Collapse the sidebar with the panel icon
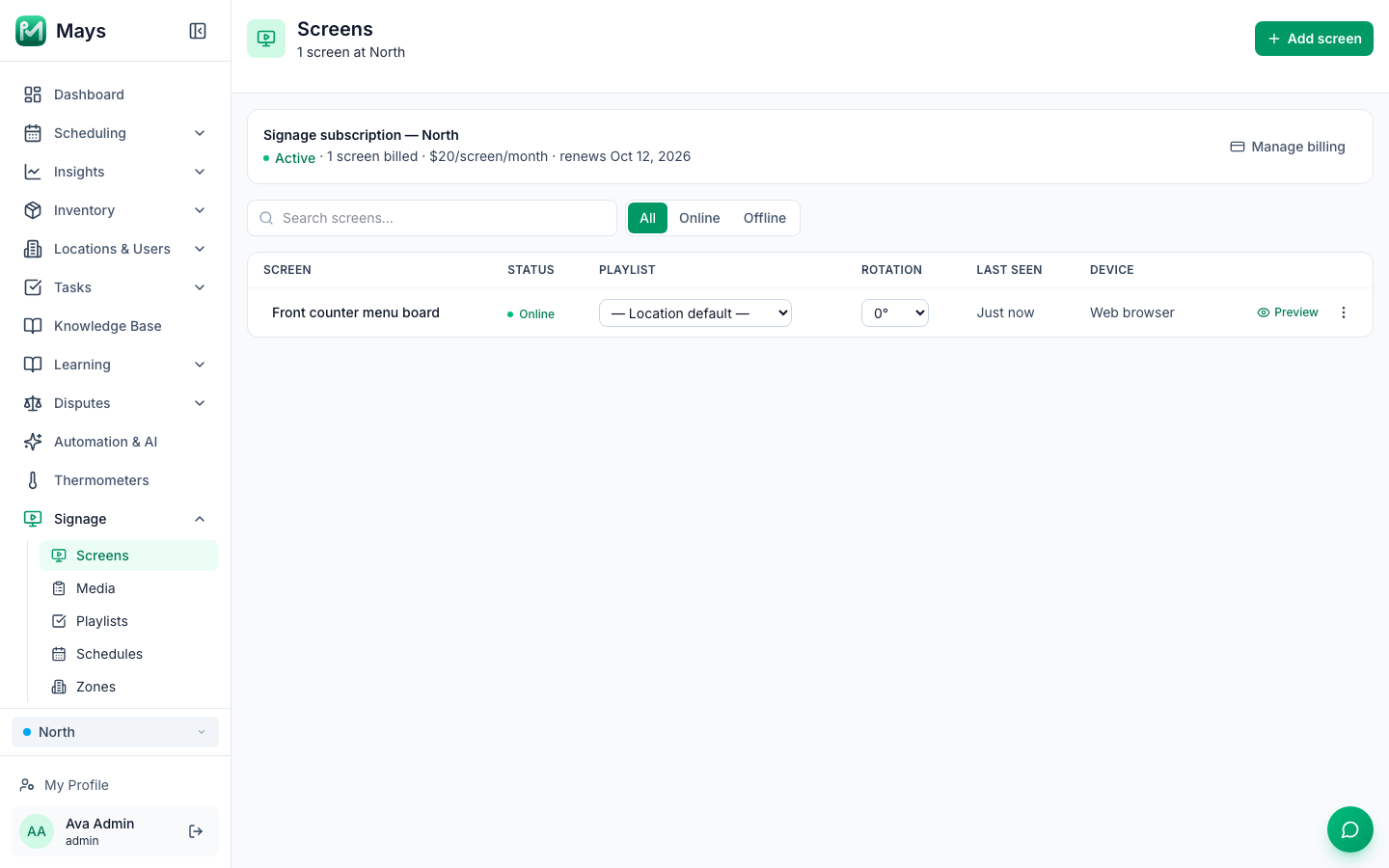 (x=198, y=31)
